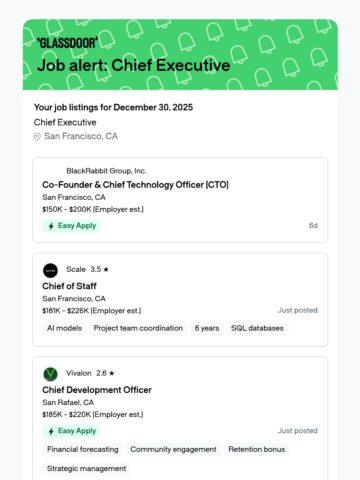Click the lightning icon on Vivalon Easy Apply

click(51, 432)
